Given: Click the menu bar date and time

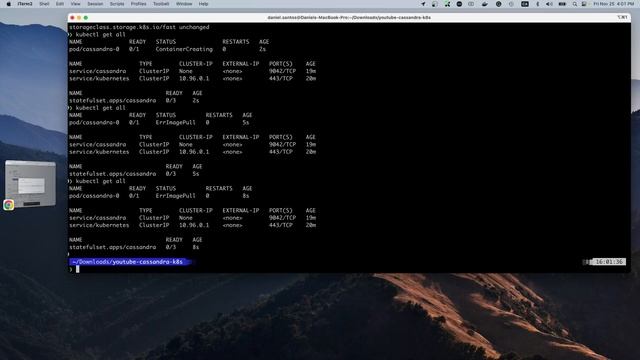Looking at the screenshot, I should [614, 4].
